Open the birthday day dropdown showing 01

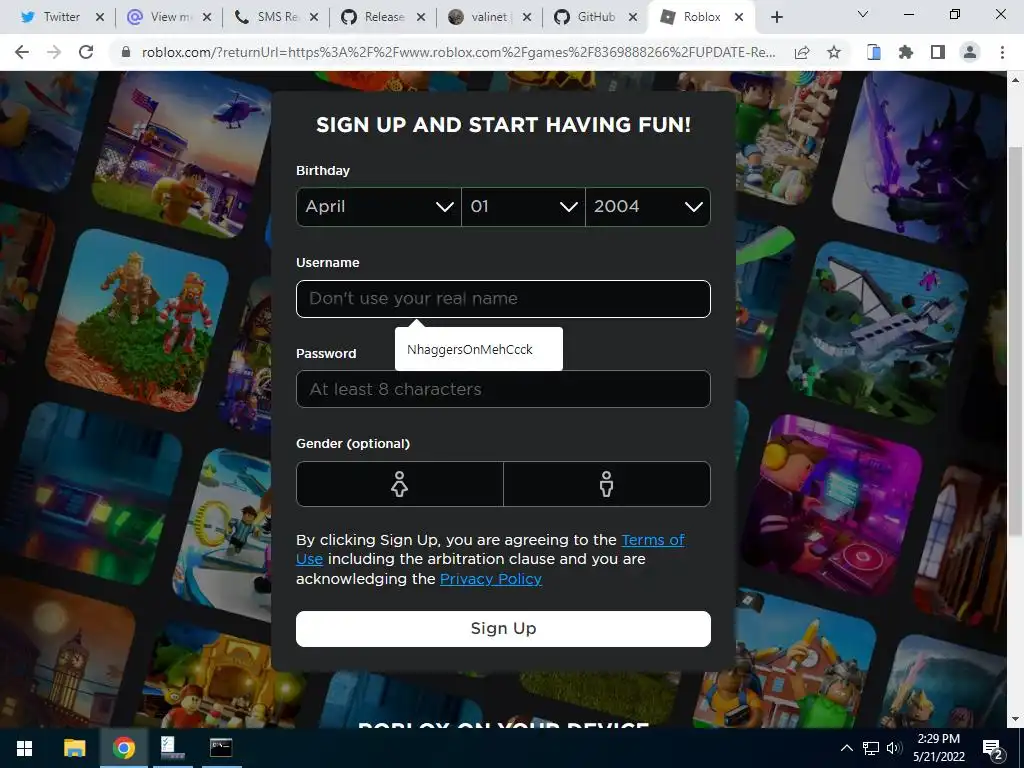pos(523,207)
